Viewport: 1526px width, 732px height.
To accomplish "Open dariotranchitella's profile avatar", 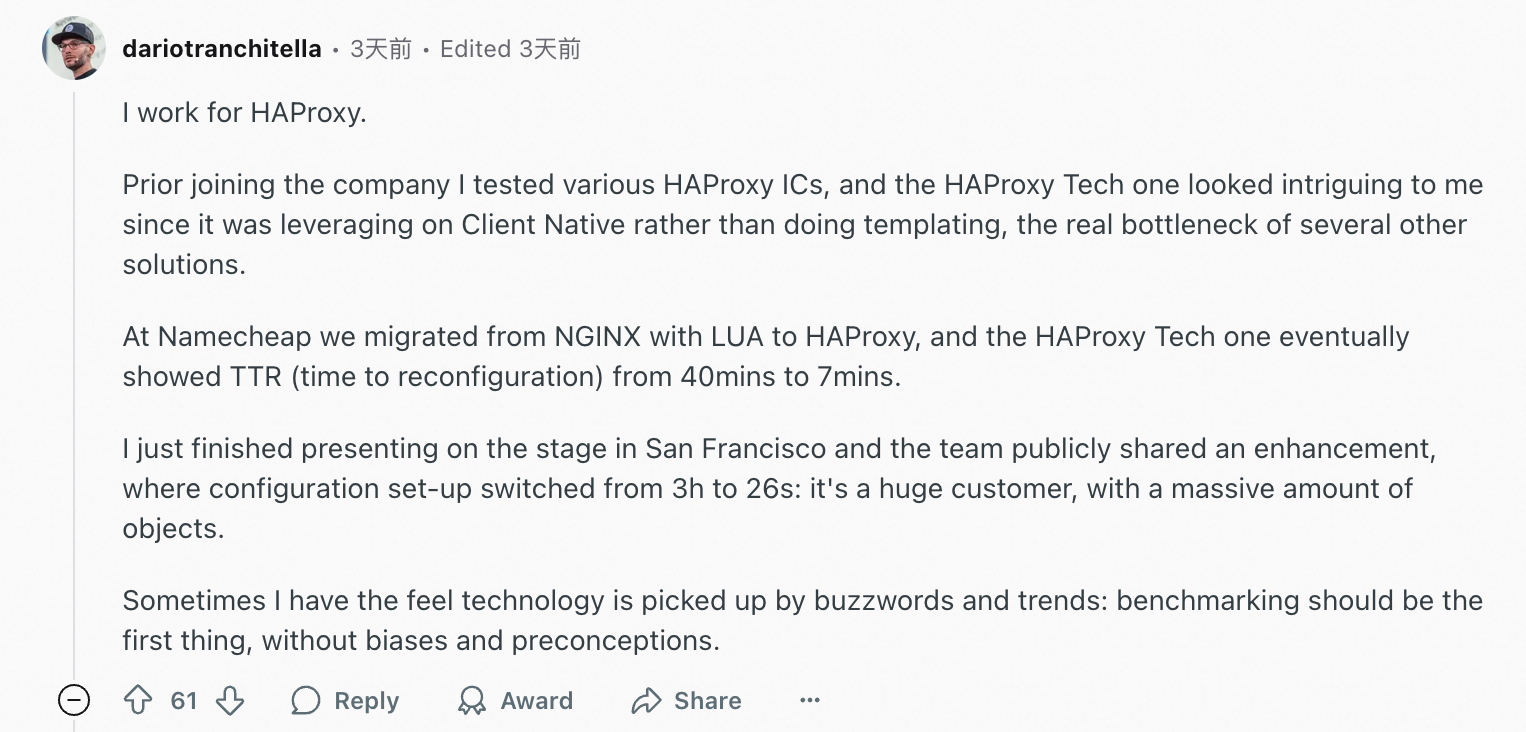I will coord(74,48).
